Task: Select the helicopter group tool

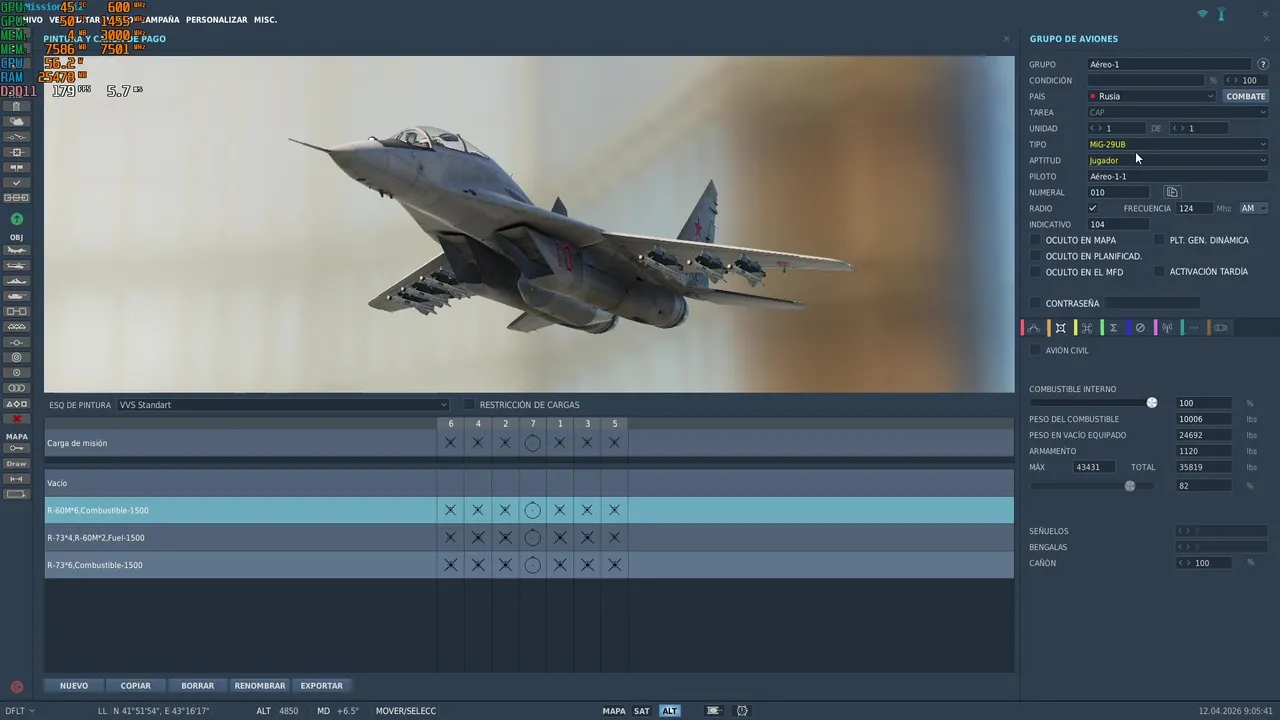Action: tap(16, 266)
